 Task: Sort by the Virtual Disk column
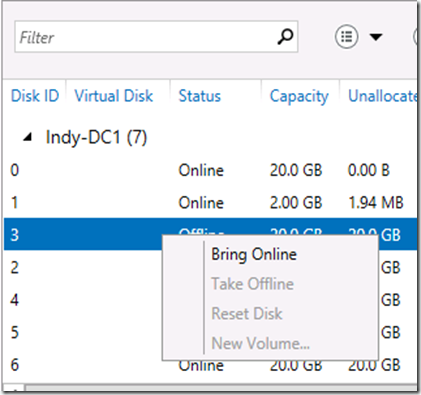pos(114,96)
